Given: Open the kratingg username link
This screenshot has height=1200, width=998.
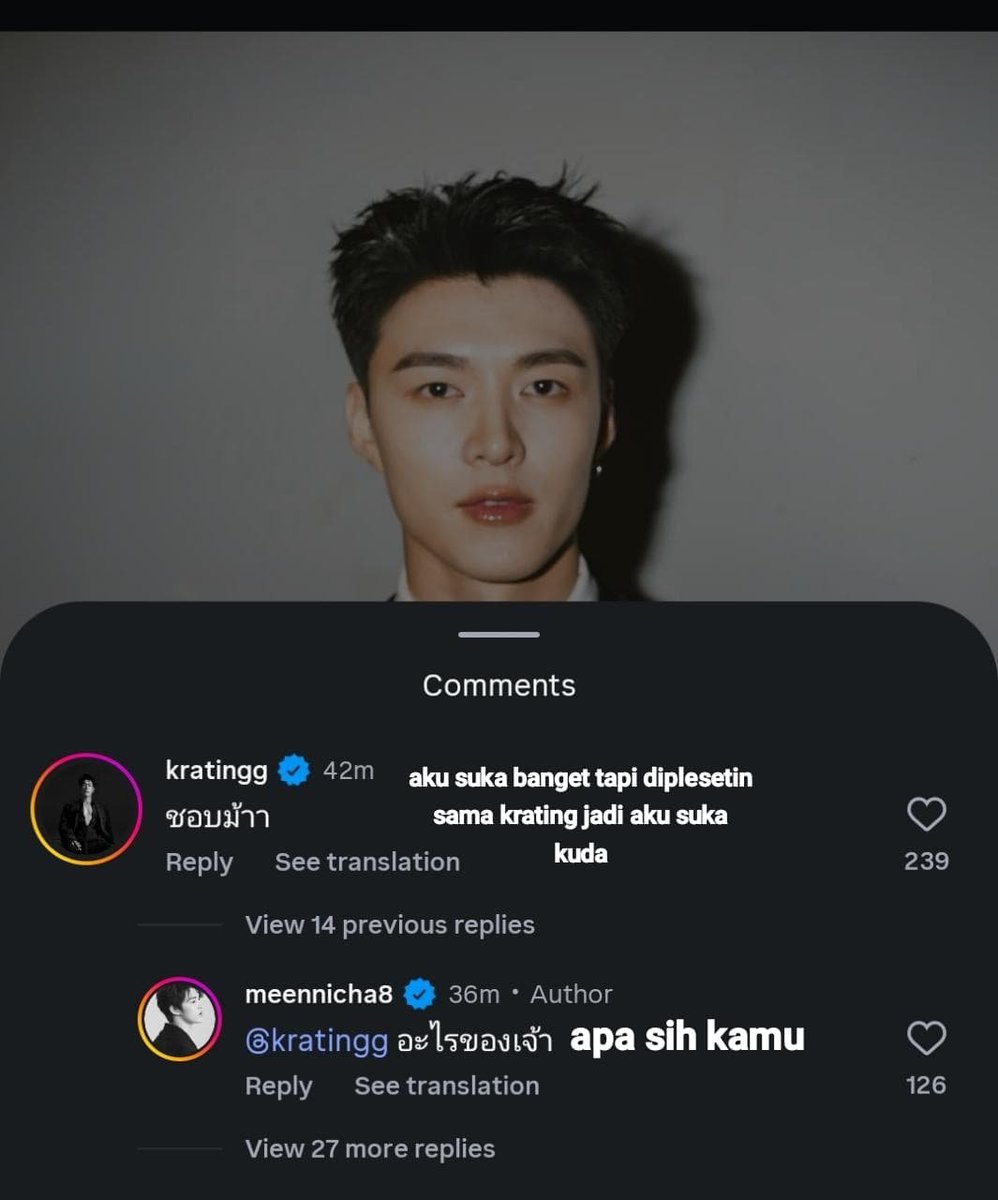Looking at the screenshot, I should [216, 771].
